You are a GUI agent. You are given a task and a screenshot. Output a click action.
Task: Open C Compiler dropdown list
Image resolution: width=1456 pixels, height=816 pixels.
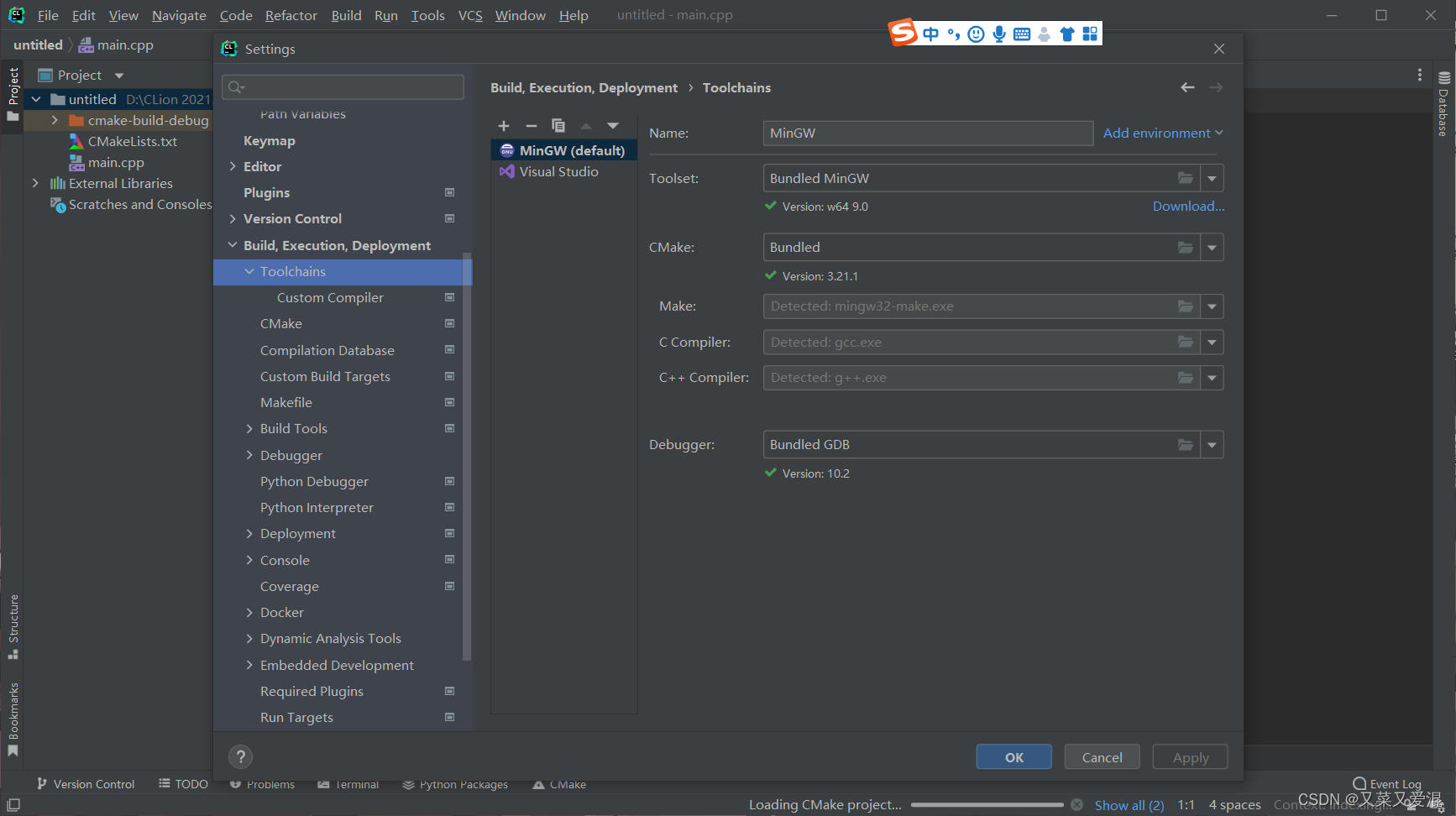click(x=1212, y=343)
